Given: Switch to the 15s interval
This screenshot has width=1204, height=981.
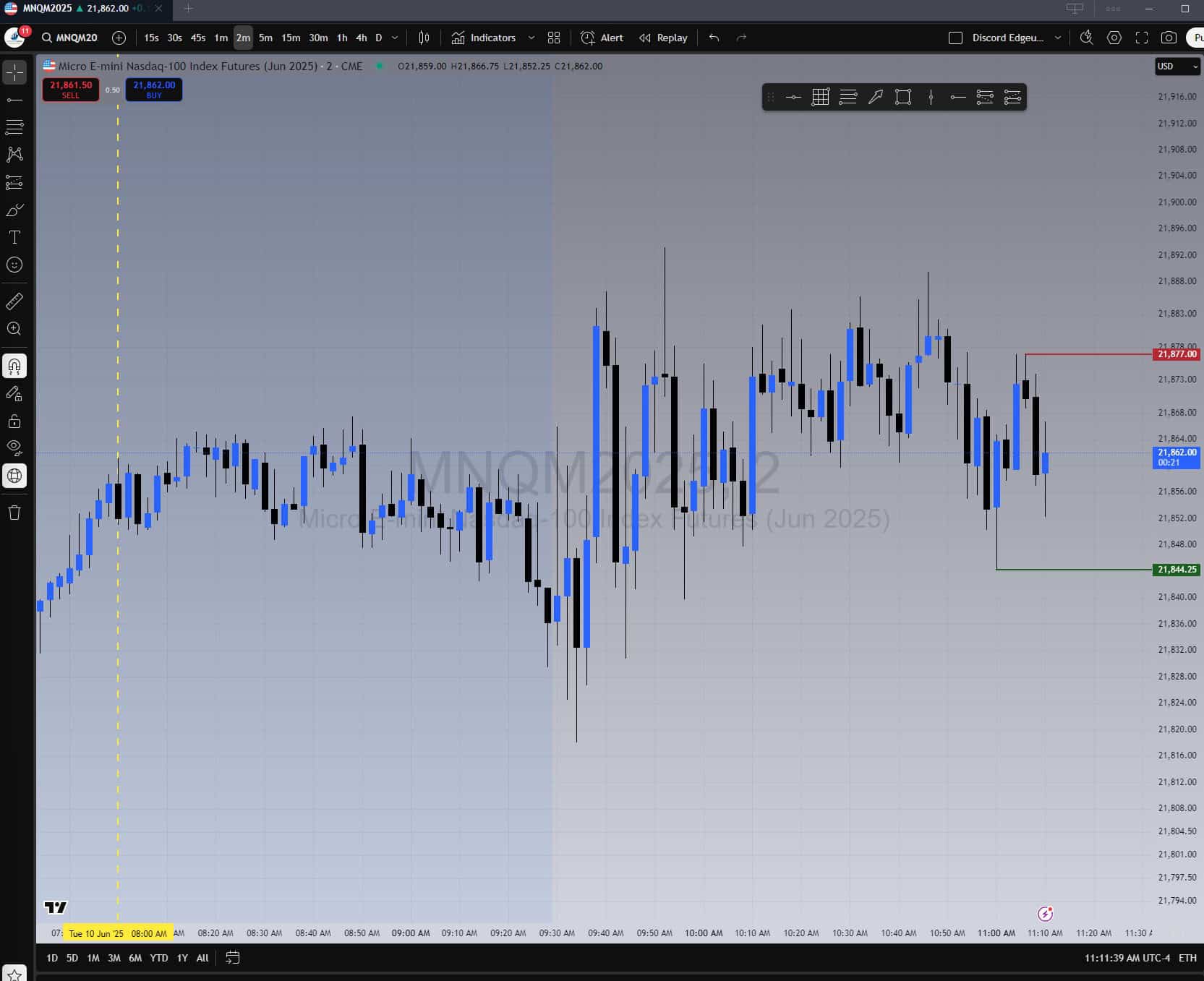Looking at the screenshot, I should [x=151, y=38].
